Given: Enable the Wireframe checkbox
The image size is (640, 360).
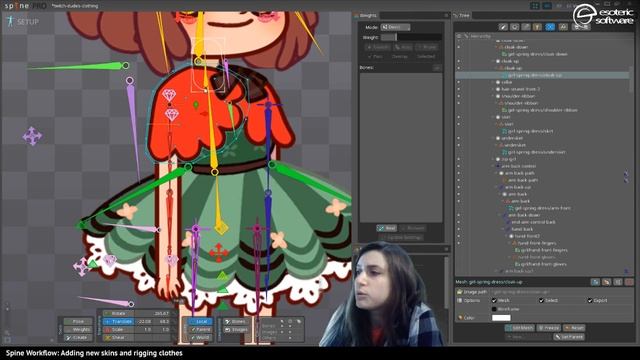Looking at the screenshot, I should (494, 309).
